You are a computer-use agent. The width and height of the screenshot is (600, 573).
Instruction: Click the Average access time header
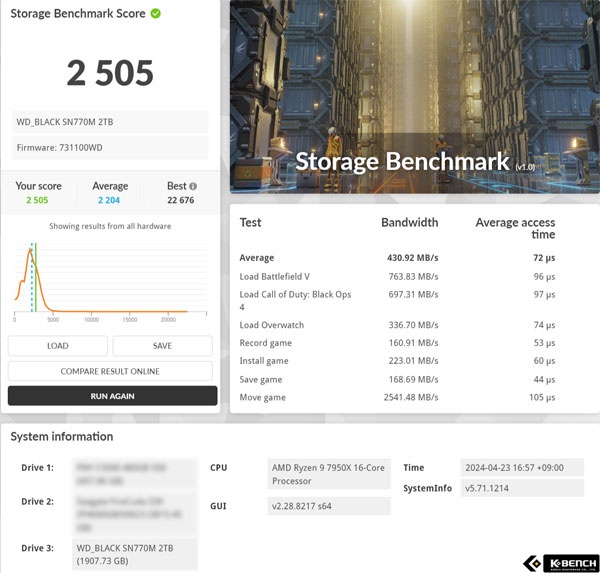515,228
